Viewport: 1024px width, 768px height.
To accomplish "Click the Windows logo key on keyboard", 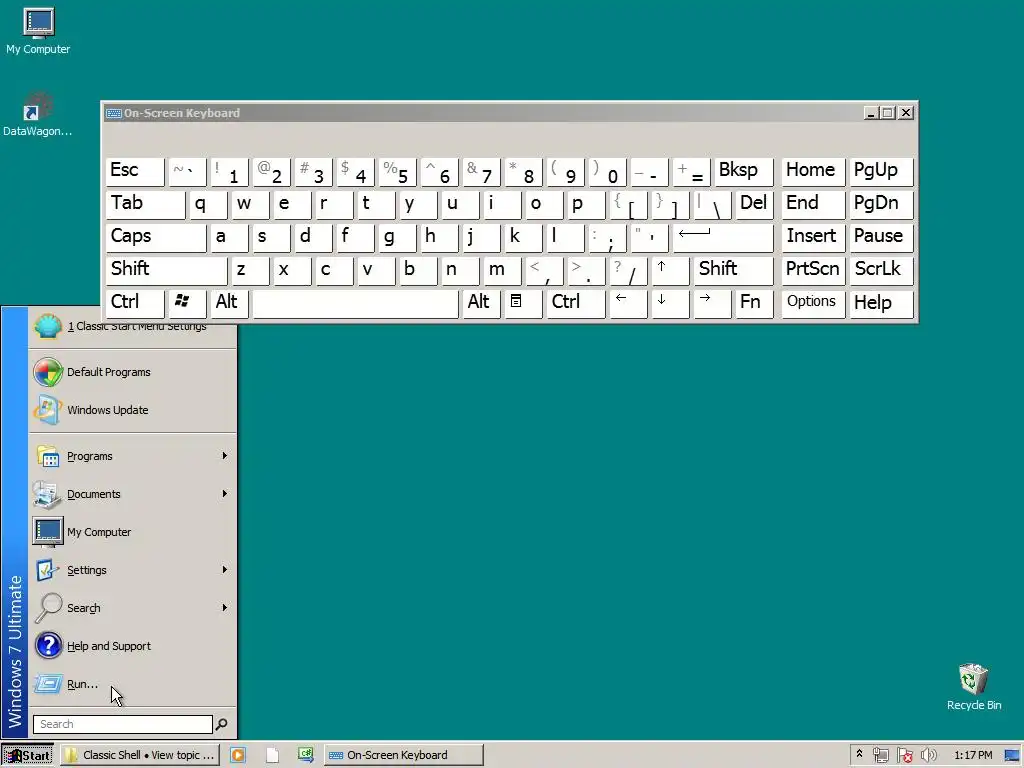I will coord(187,303).
